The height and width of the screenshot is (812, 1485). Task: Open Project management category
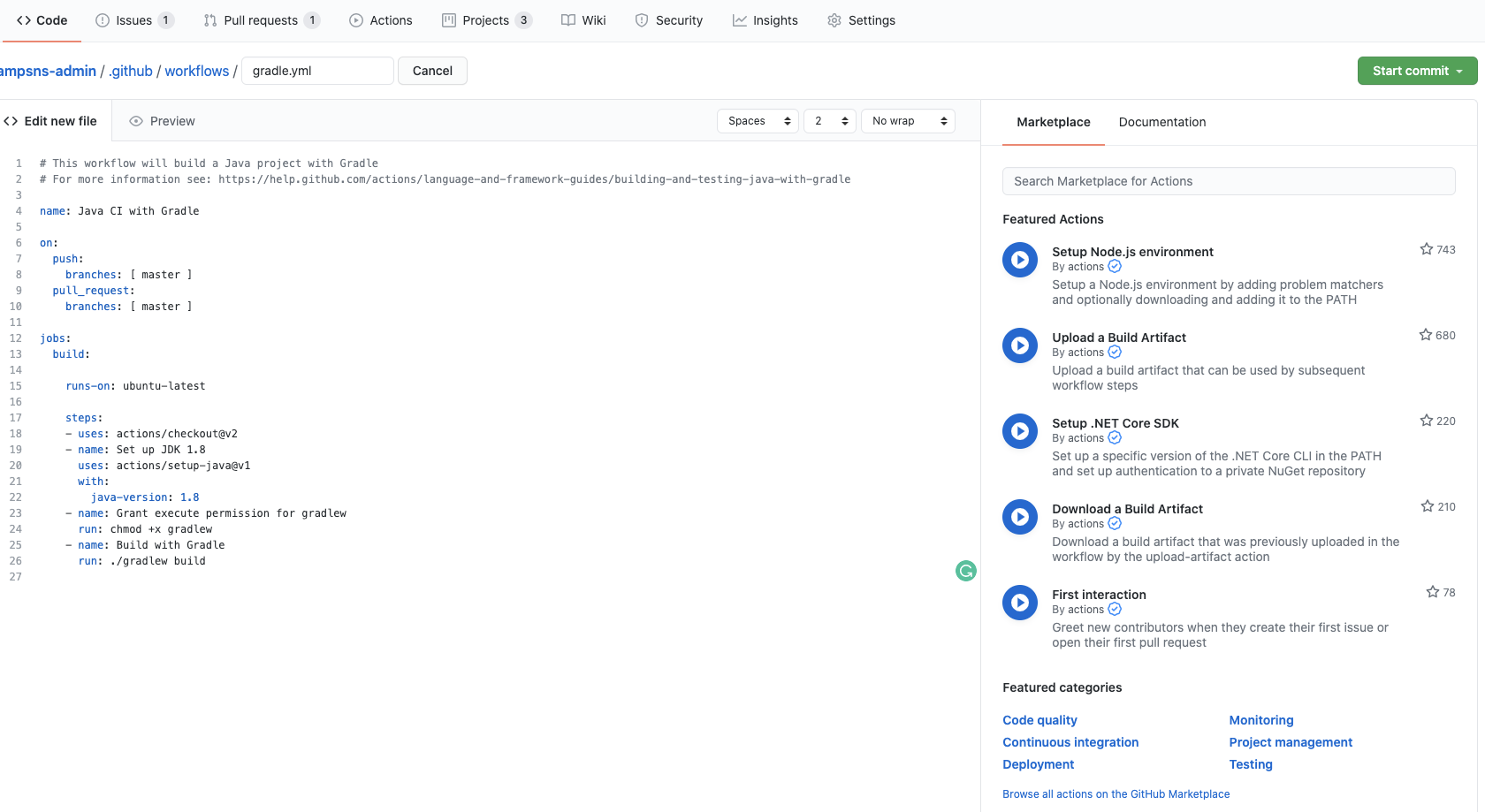[x=1291, y=742]
